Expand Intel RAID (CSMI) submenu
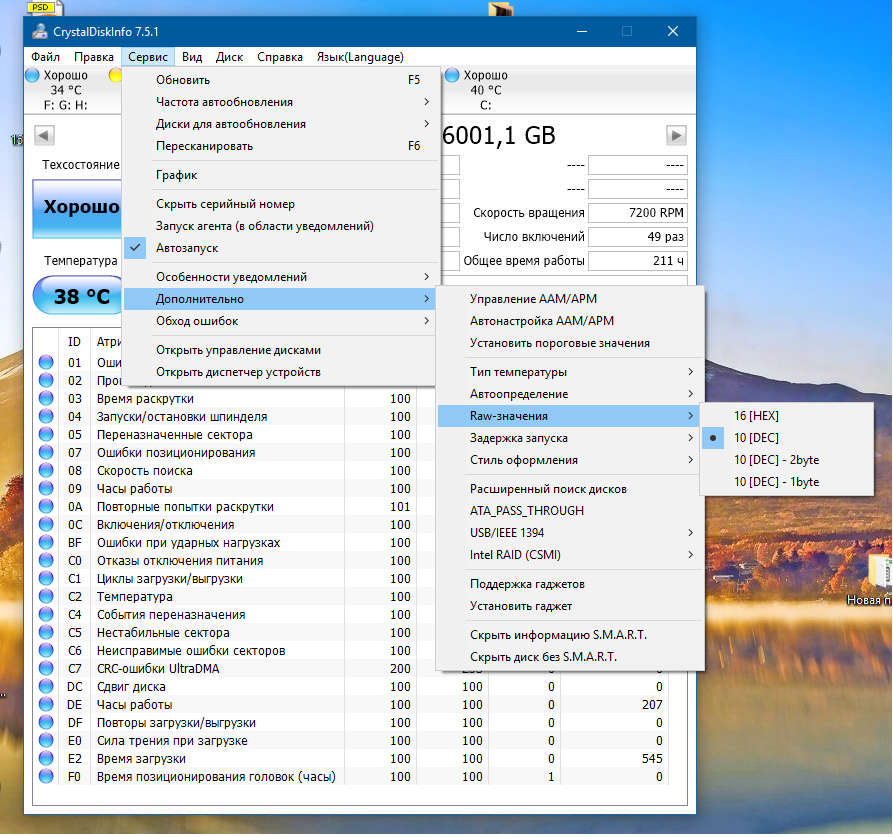The image size is (893, 837). (570, 555)
